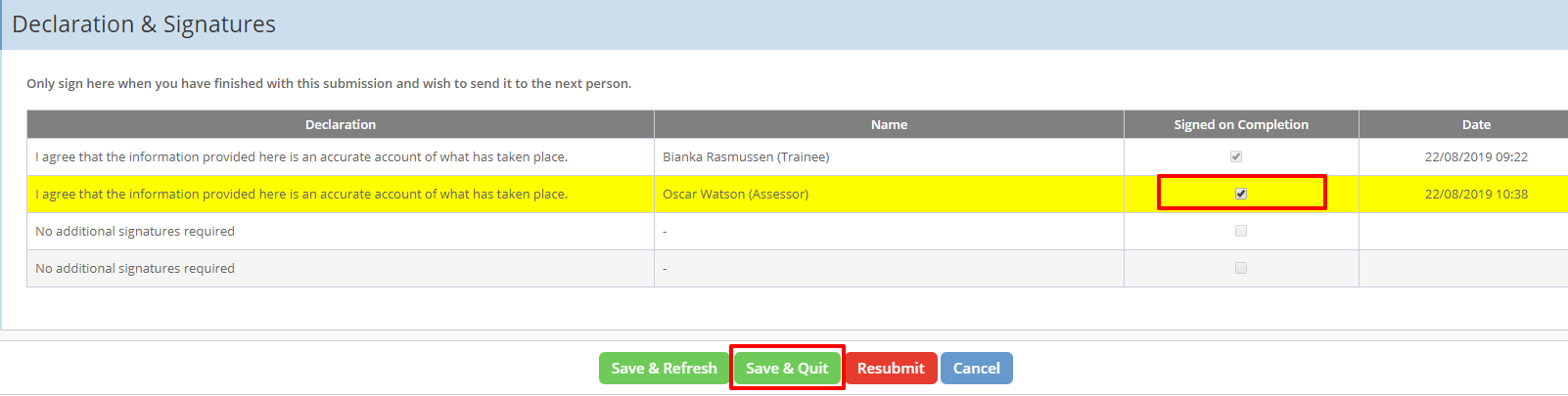Toggle Oscar Watson assessor signed checkbox

tap(1241, 194)
